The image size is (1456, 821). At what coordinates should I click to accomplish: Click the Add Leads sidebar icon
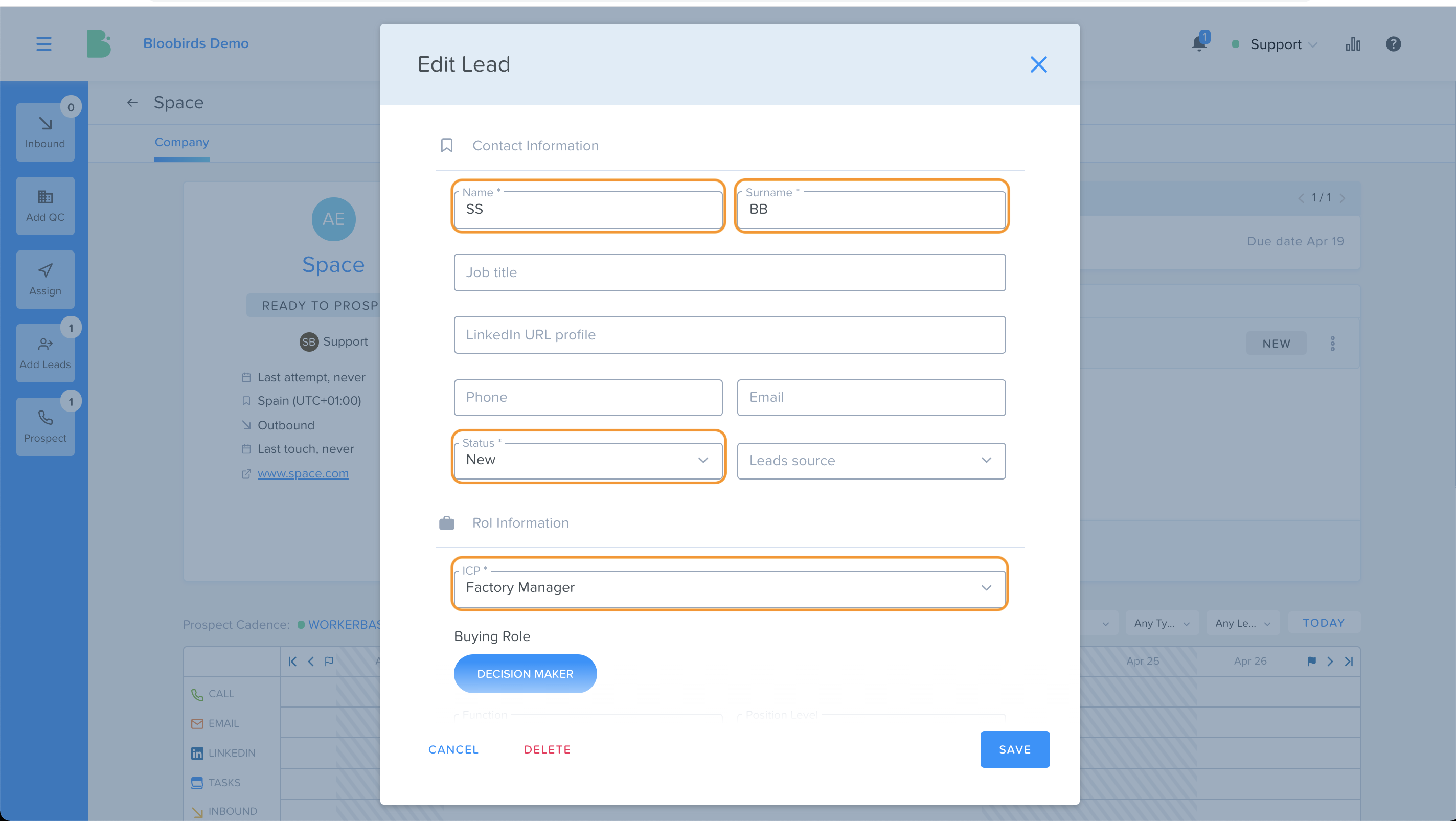(x=45, y=353)
